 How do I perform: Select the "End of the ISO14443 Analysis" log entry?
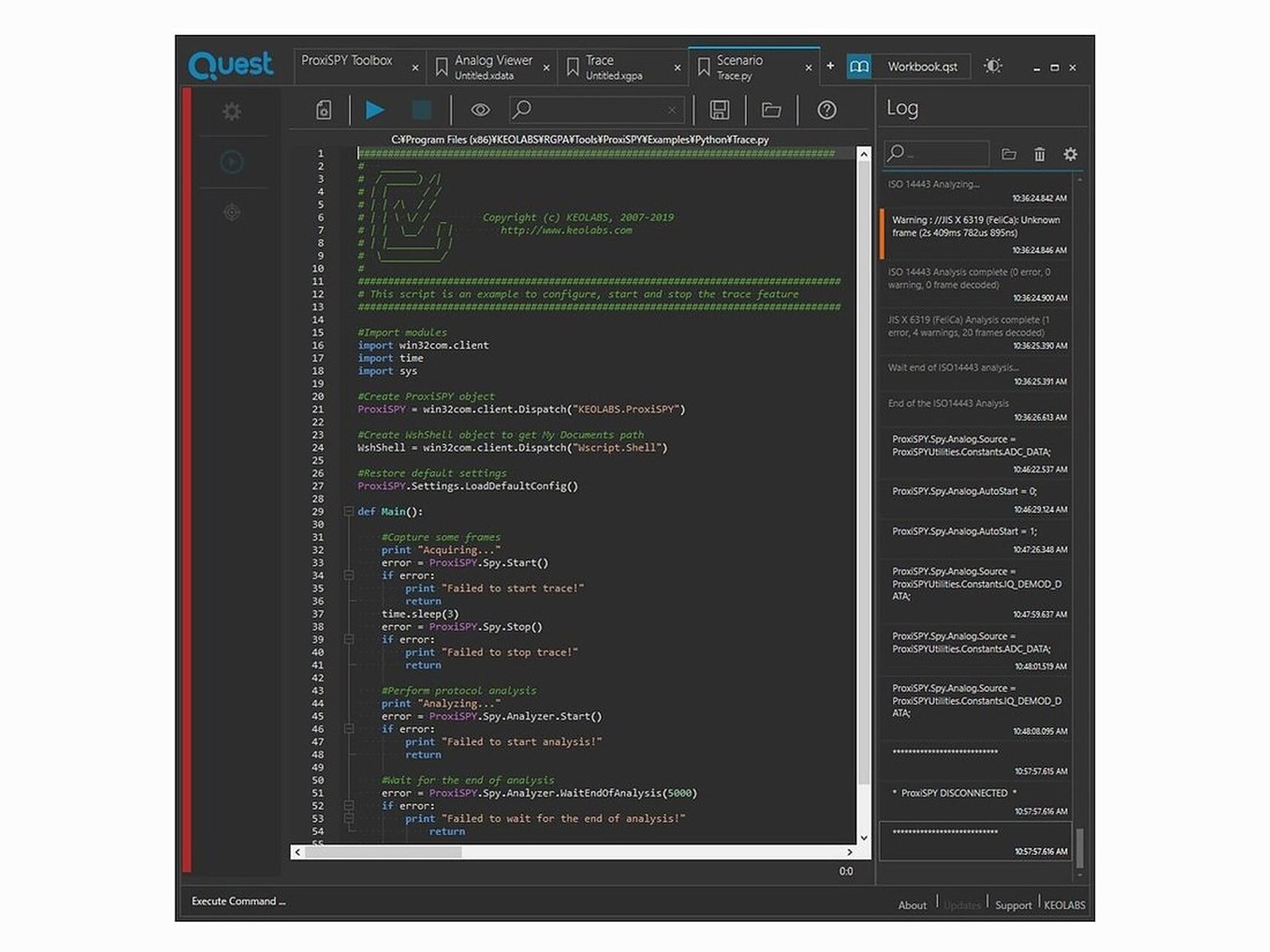click(x=976, y=409)
